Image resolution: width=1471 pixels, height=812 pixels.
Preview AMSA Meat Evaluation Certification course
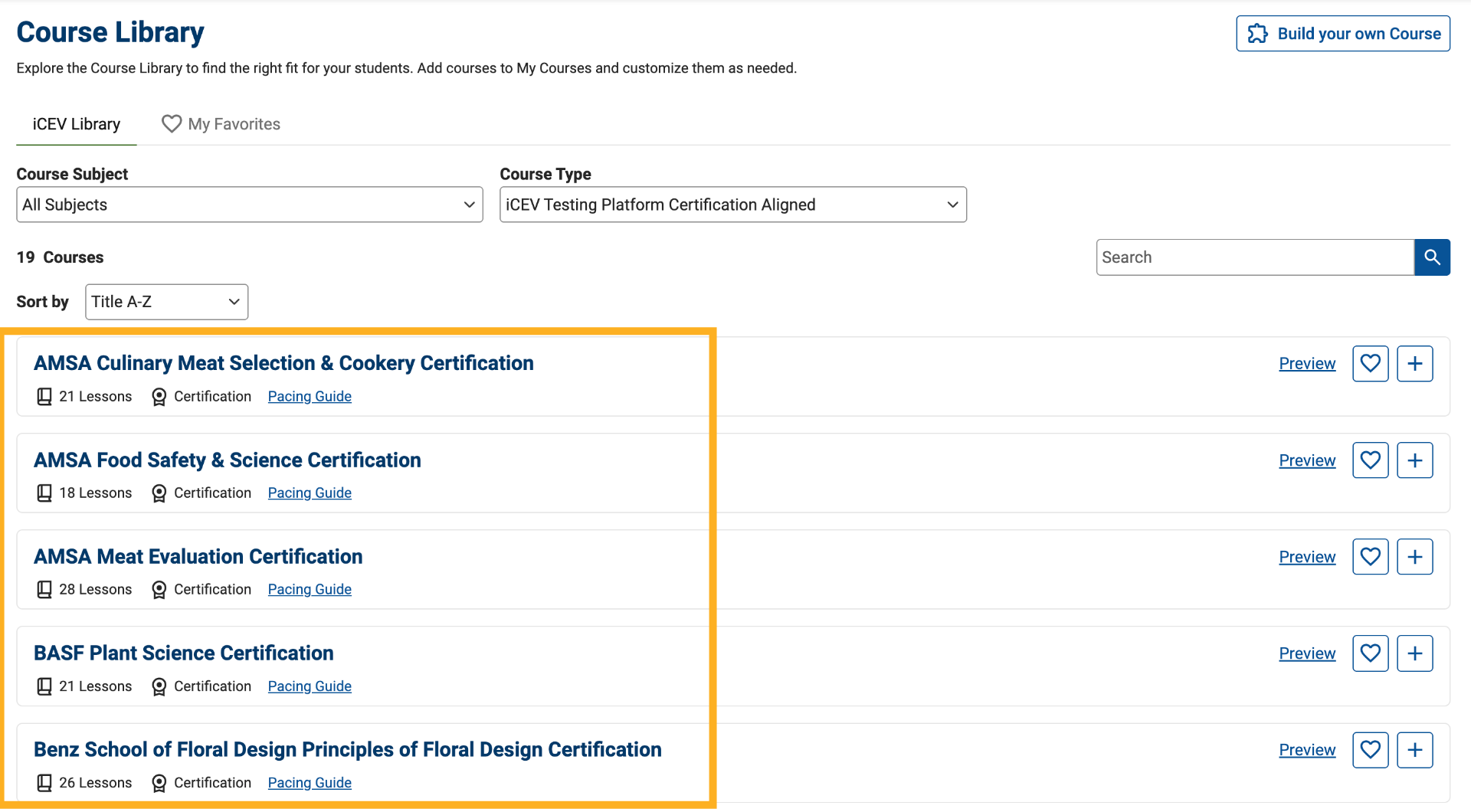pyautogui.click(x=1307, y=557)
